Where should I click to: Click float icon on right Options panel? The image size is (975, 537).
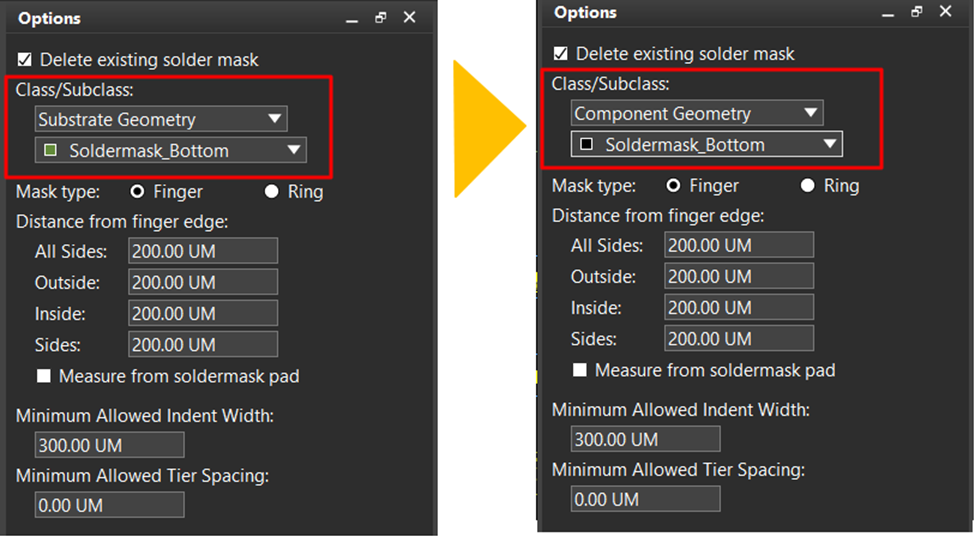[x=917, y=12]
